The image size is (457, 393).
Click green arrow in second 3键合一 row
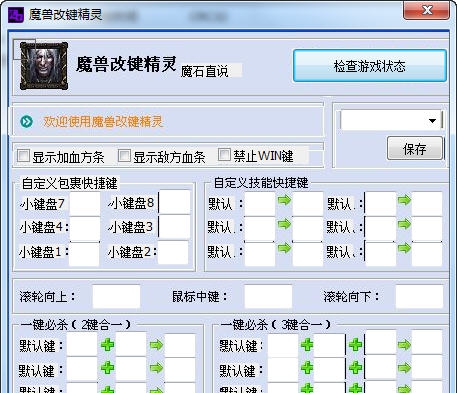tap(404, 368)
